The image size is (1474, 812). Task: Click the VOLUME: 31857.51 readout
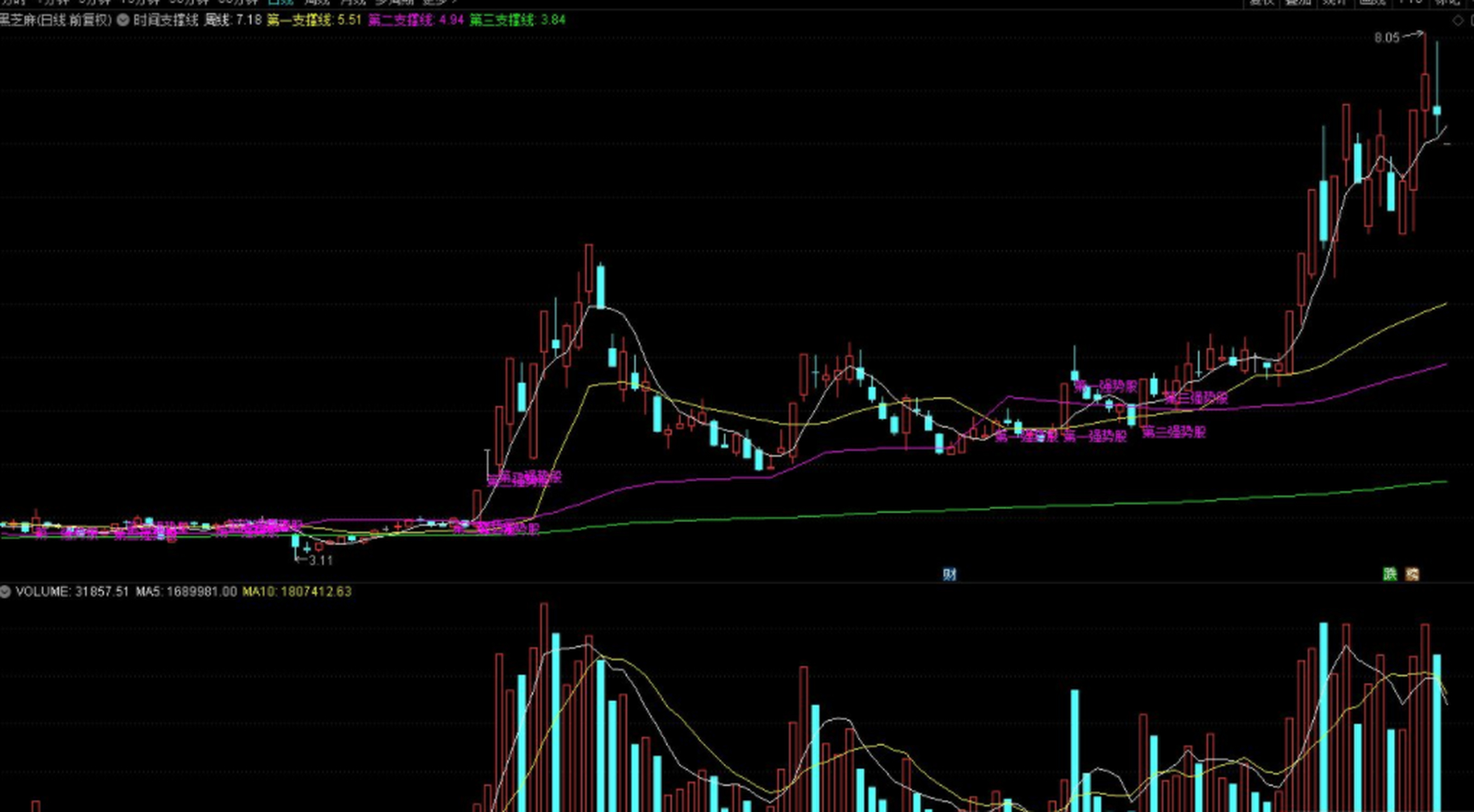(72, 592)
